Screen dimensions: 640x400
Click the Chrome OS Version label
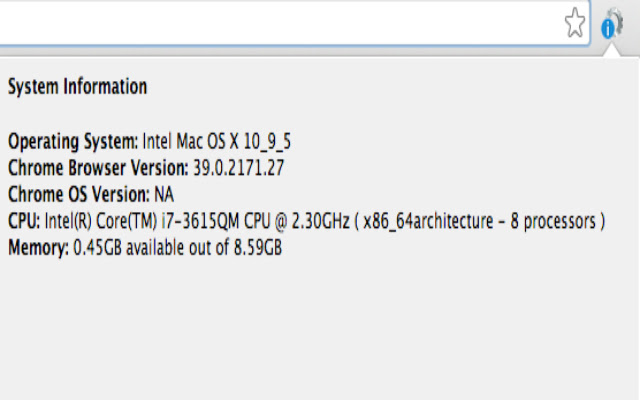point(78,194)
